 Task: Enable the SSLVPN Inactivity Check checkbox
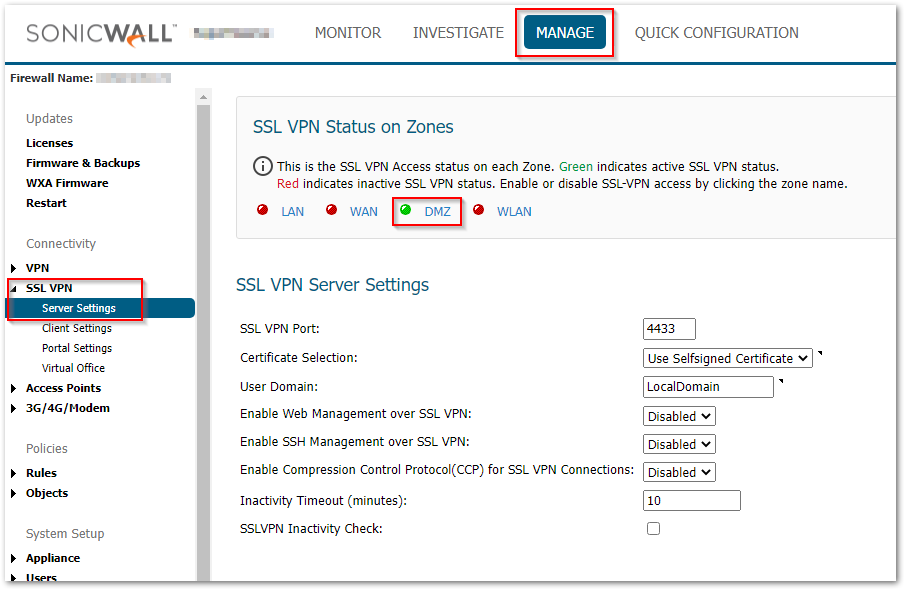click(x=653, y=528)
